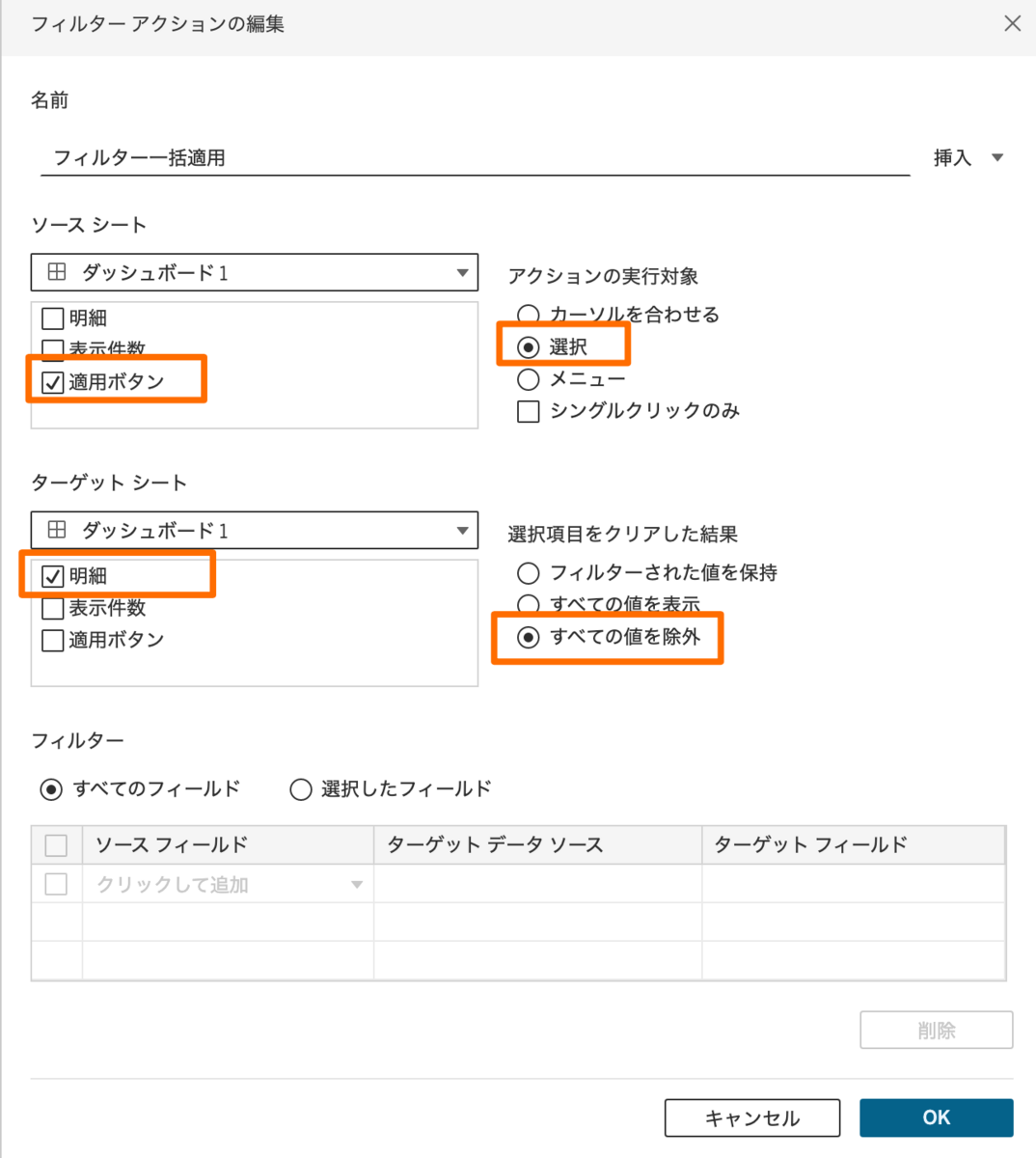Uncheck 適用ボタン in source sheet list
Image resolution: width=1036 pixels, height=1158 pixels.
coord(53,382)
